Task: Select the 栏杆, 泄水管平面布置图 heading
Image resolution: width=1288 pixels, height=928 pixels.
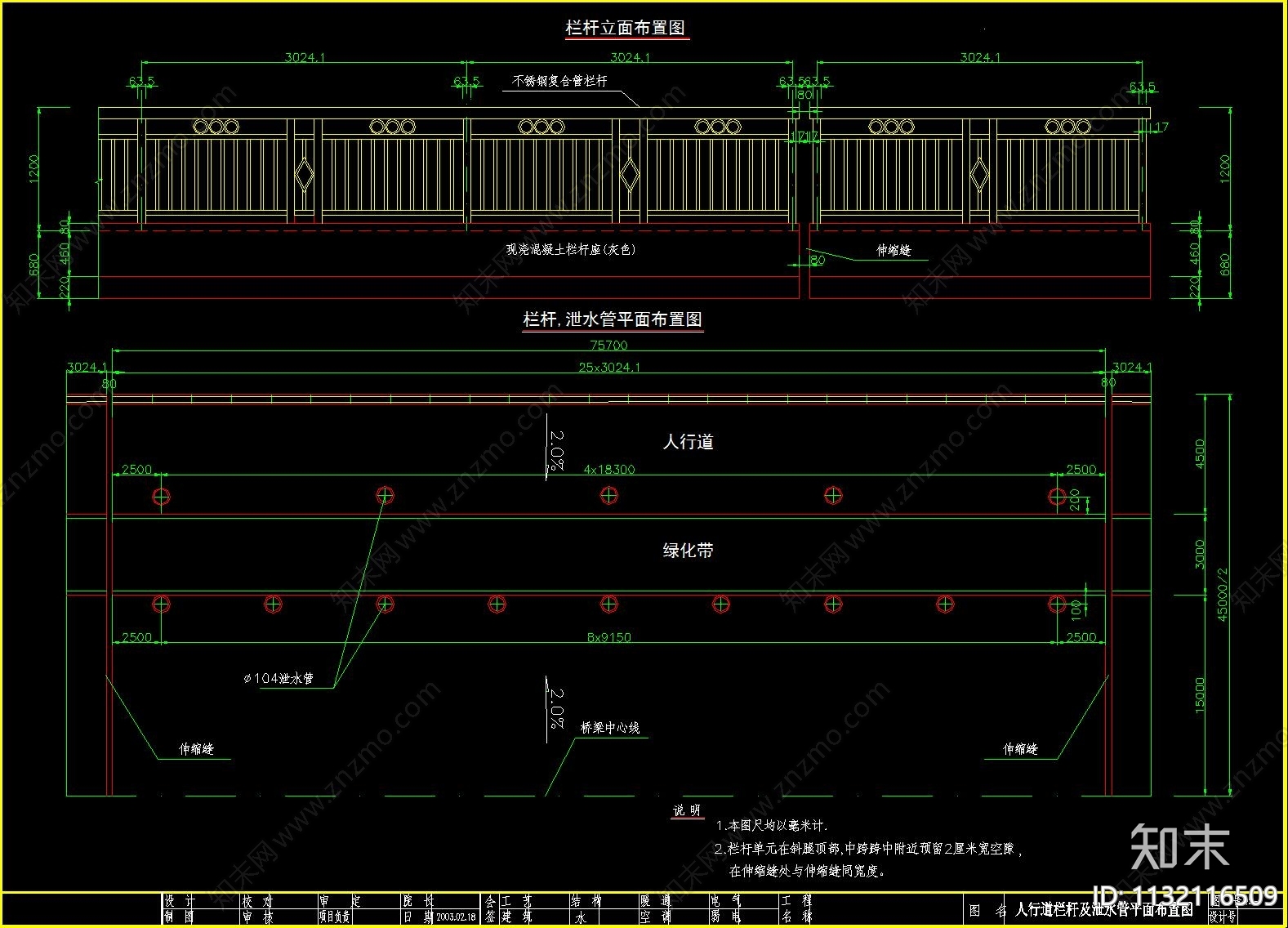Action: pyautogui.click(x=613, y=319)
